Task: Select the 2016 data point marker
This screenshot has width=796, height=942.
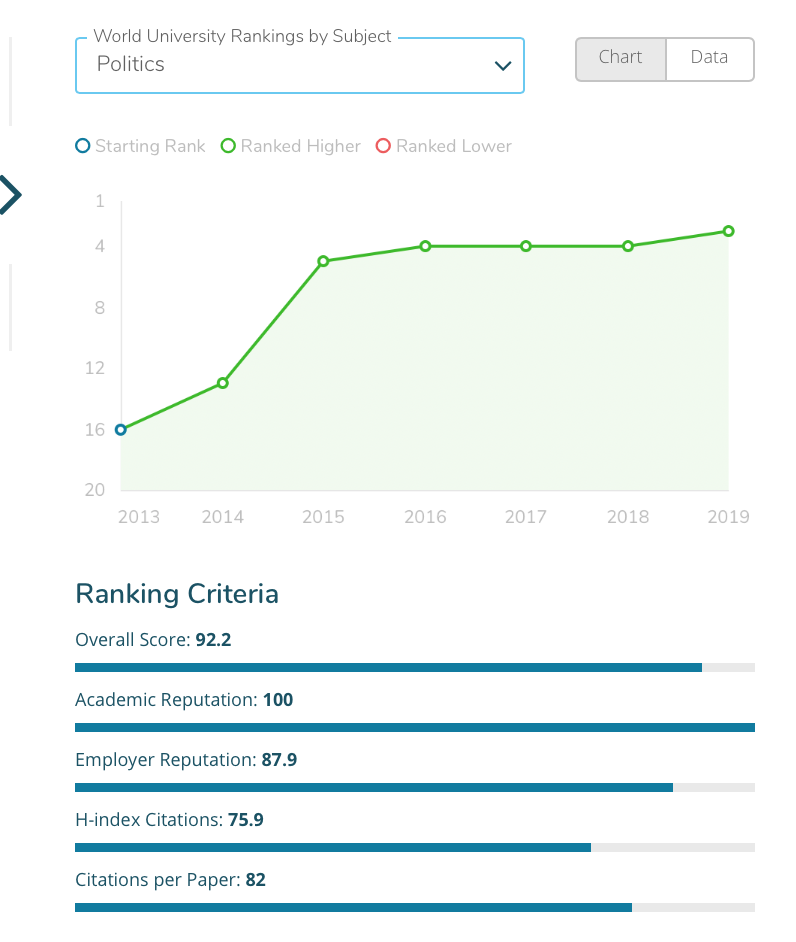Action: 425,246
